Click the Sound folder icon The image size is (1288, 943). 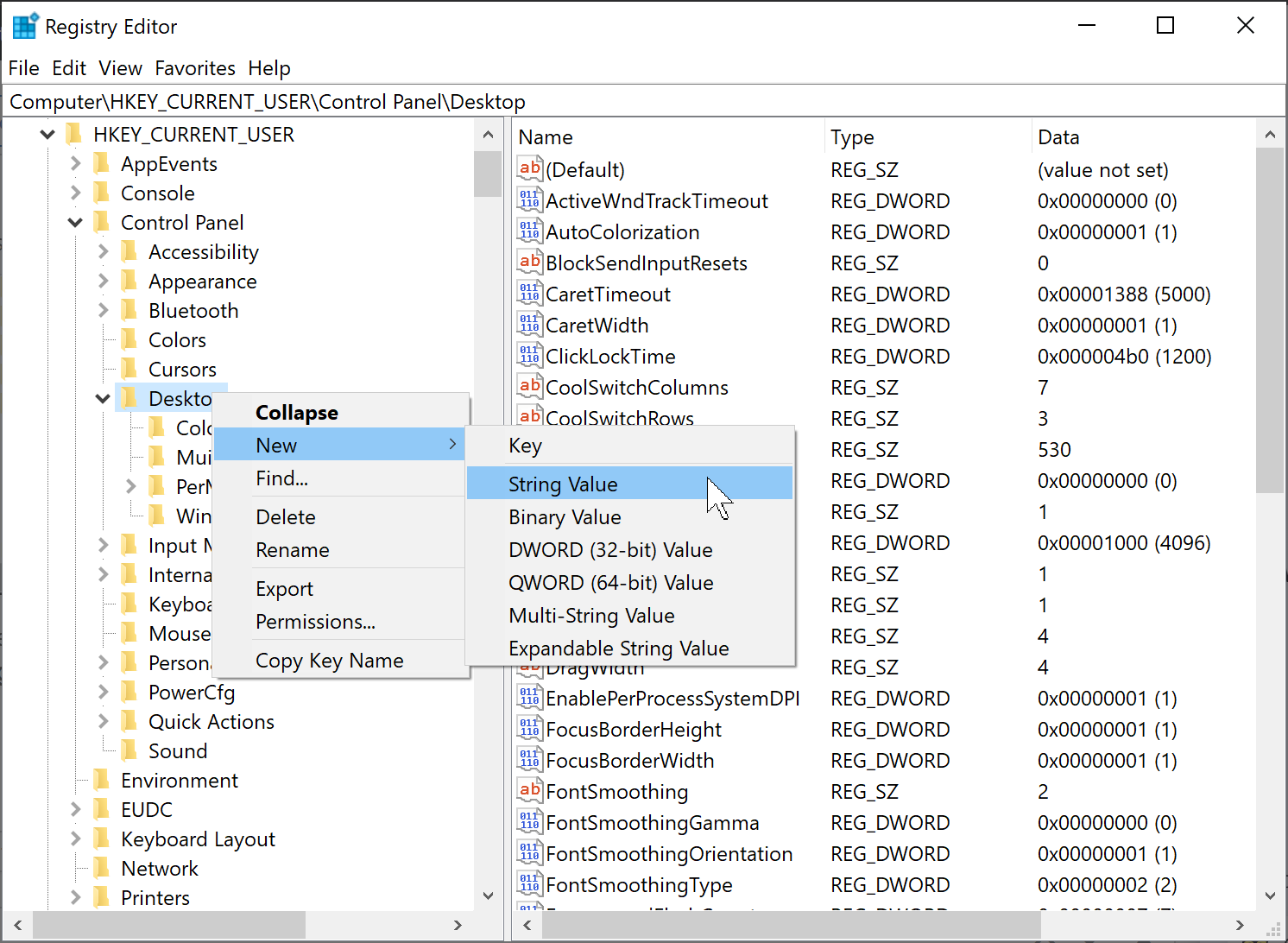point(129,750)
